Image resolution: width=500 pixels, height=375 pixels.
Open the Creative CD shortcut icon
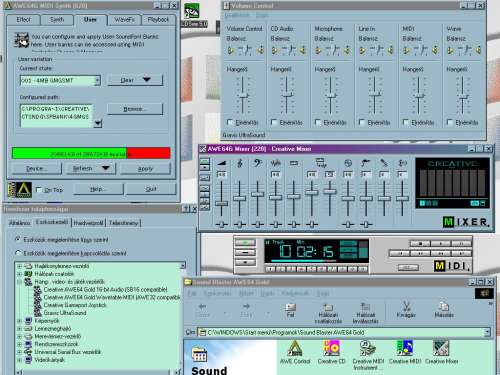point(331,348)
